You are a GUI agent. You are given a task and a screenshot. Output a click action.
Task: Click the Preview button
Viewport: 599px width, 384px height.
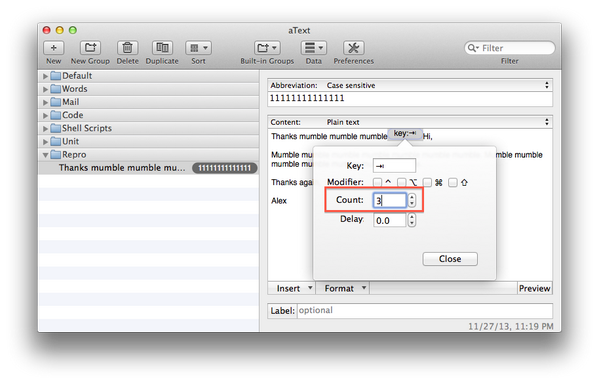coord(535,288)
